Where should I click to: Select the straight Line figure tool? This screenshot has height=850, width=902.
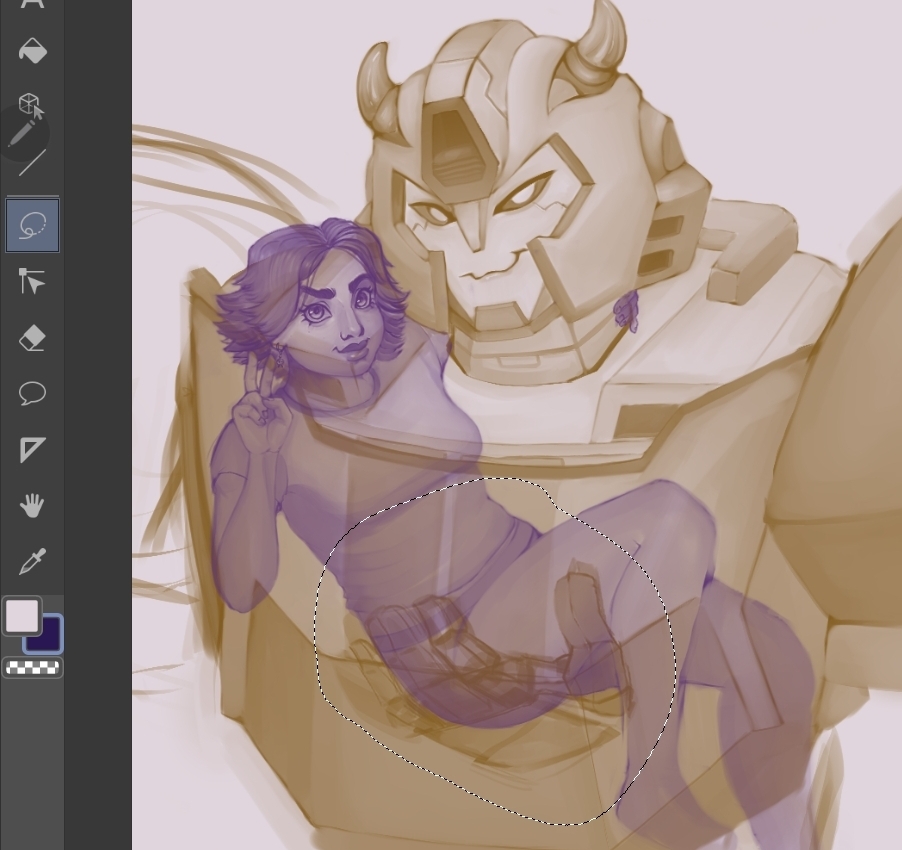(x=32, y=162)
